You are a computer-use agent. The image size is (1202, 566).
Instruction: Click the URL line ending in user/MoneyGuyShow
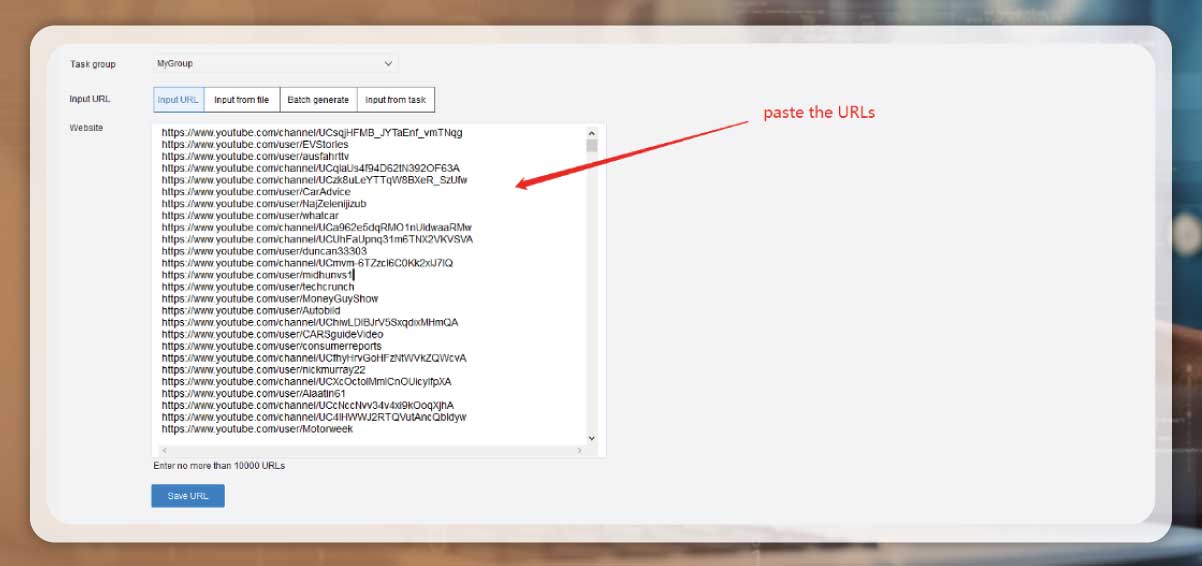pyautogui.click(x=270, y=299)
